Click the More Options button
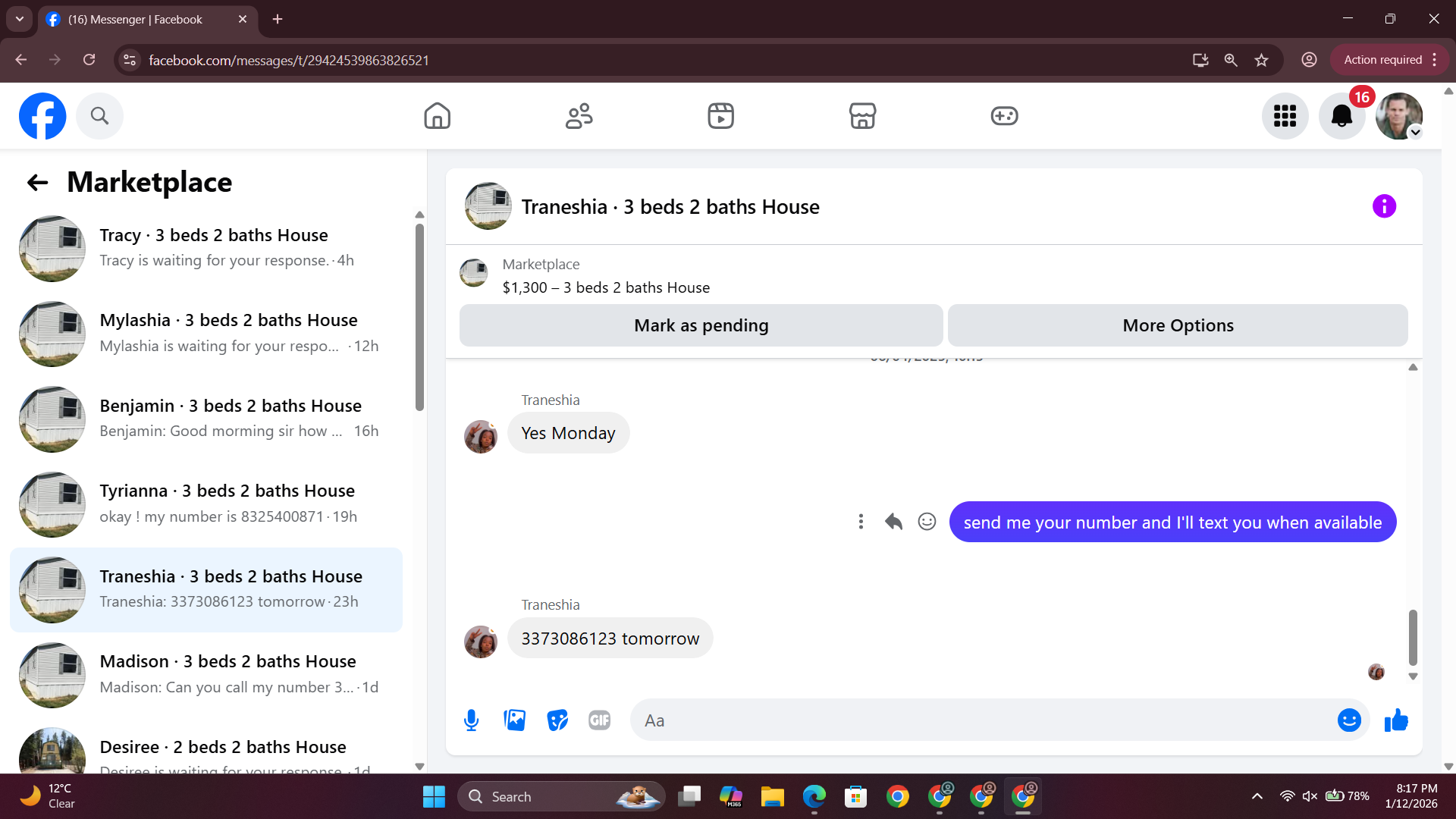 [1177, 325]
